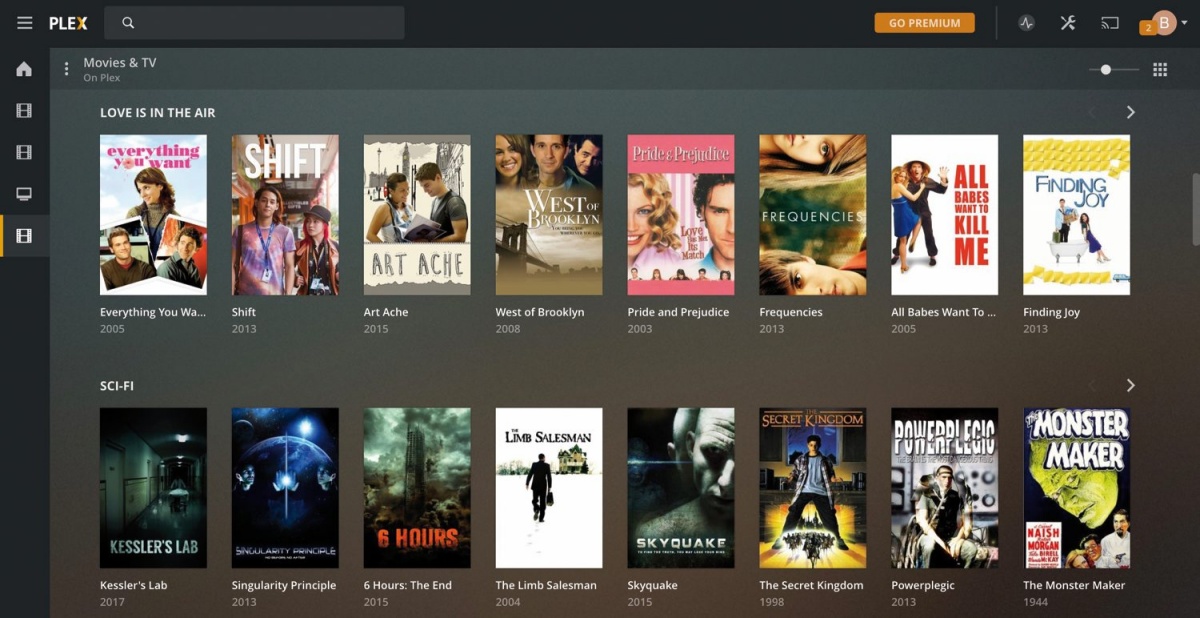Open the Activity pulse icon

(1026, 23)
